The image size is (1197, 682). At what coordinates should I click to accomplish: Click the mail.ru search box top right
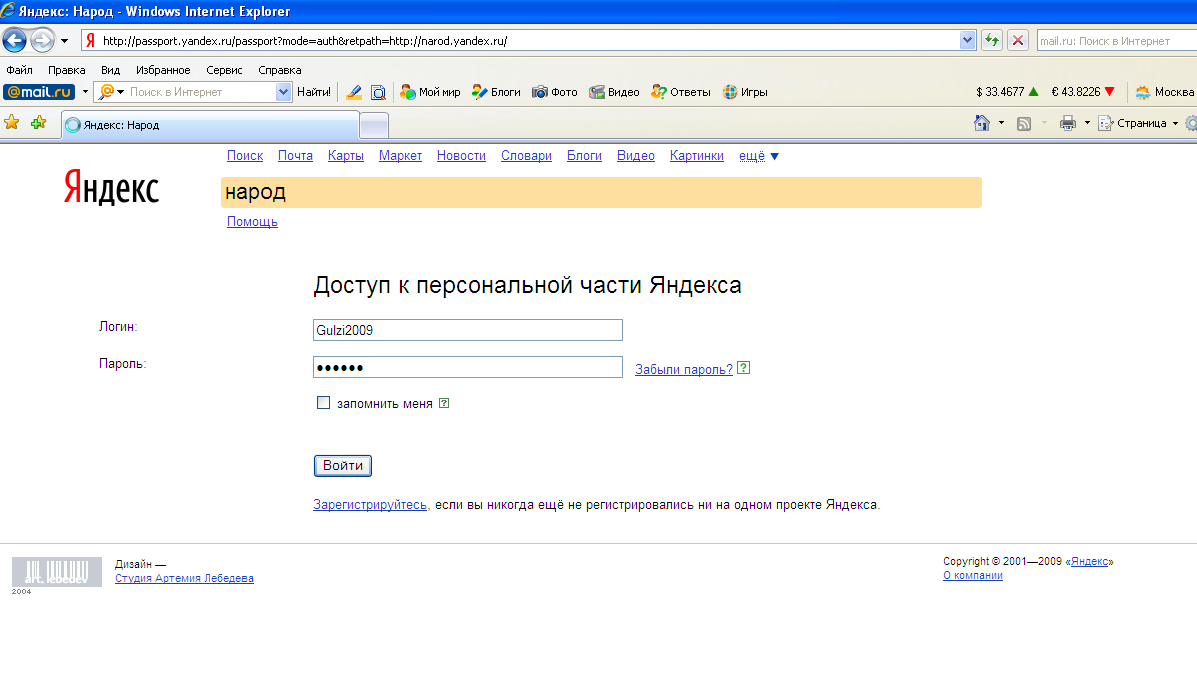pos(1116,40)
